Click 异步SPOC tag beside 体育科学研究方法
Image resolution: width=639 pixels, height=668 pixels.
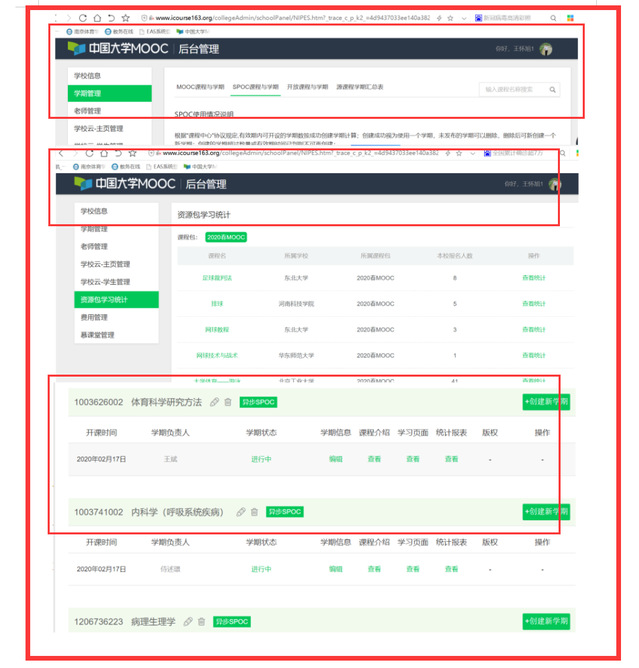[x=258, y=402]
